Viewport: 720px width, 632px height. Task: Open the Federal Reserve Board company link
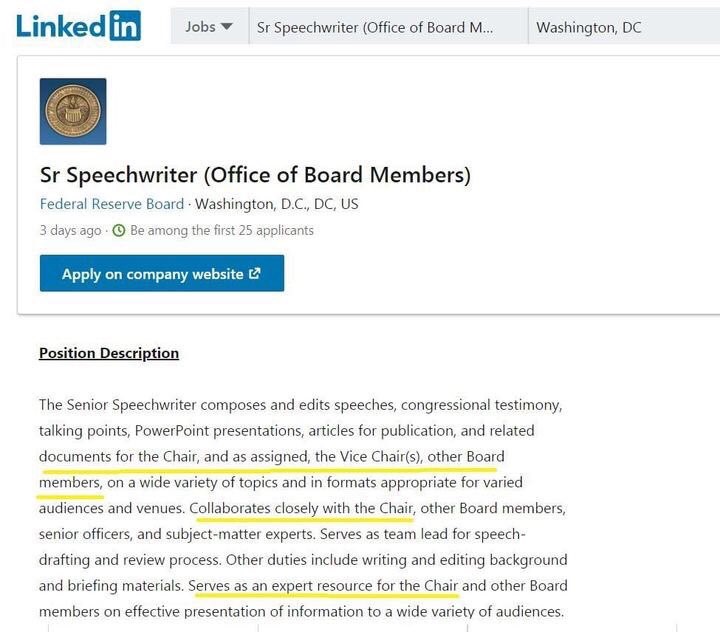[112, 204]
